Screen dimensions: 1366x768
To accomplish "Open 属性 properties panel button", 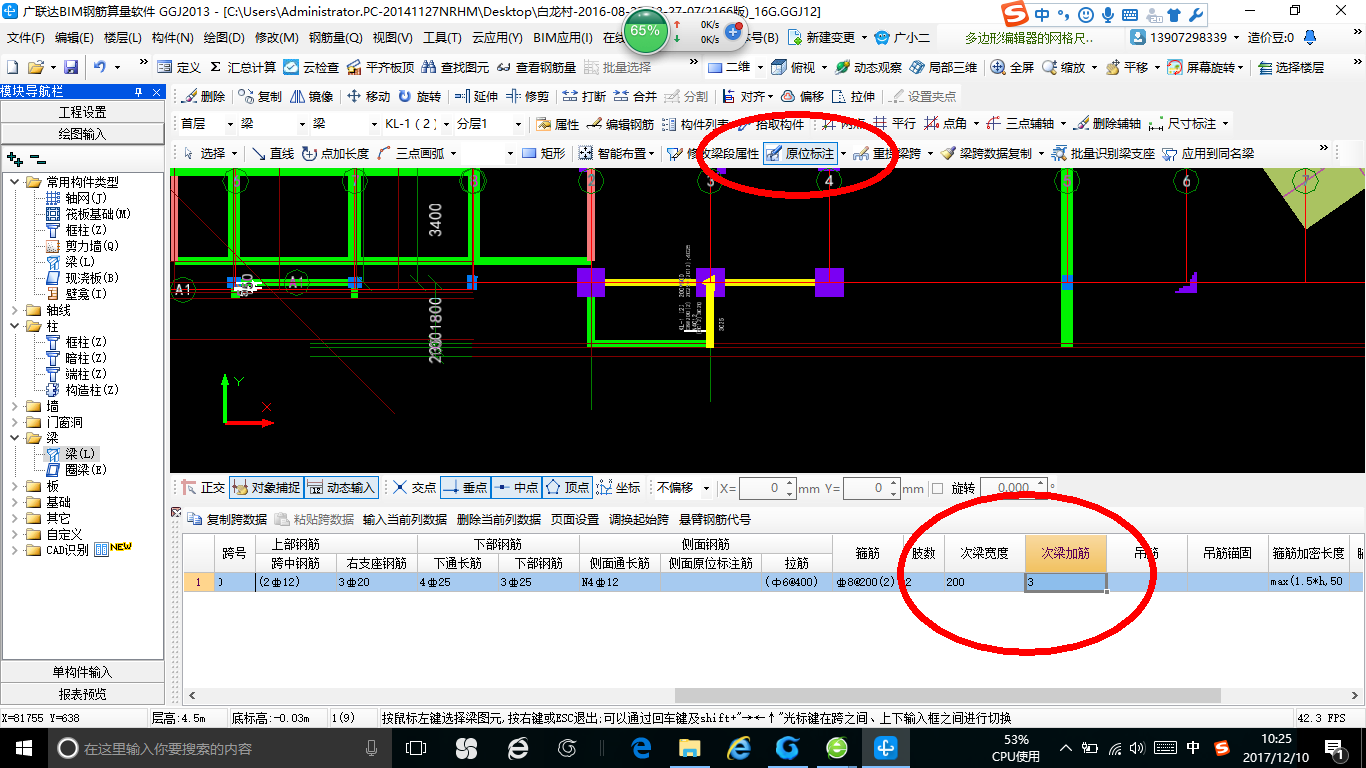I will (x=558, y=124).
